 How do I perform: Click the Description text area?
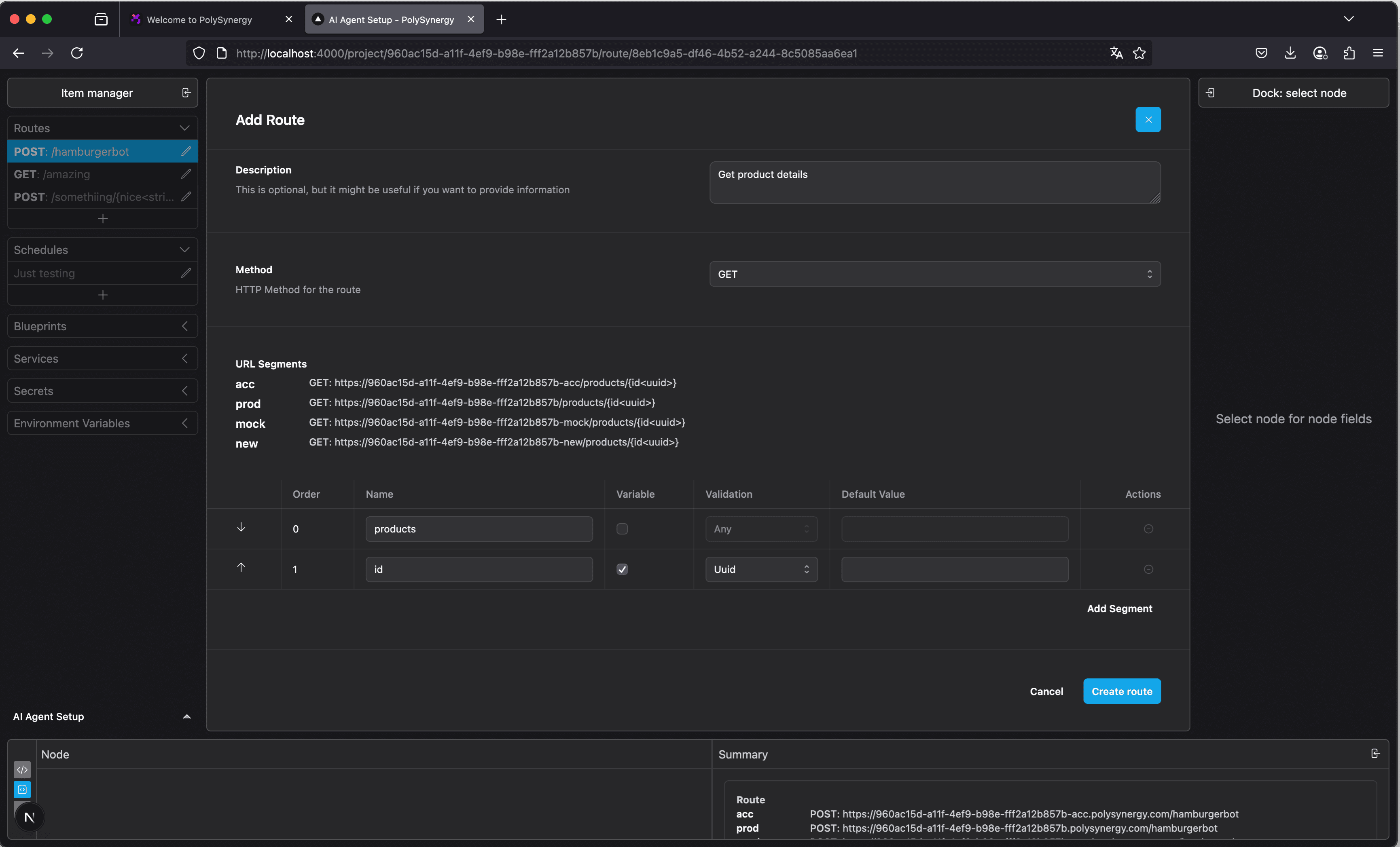pyautogui.click(x=935, y=182)
